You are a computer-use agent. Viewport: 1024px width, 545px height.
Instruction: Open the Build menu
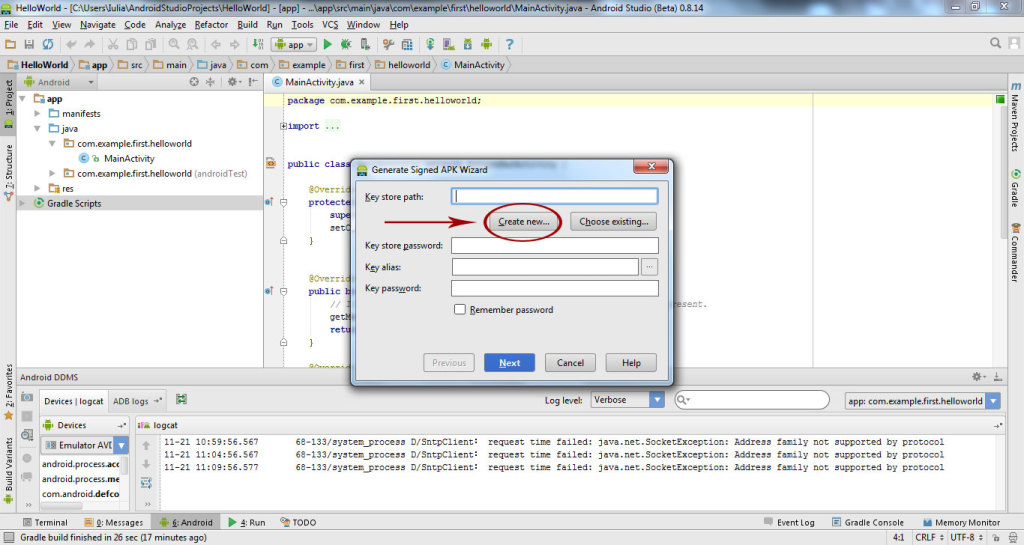click(x=247, y=25)
